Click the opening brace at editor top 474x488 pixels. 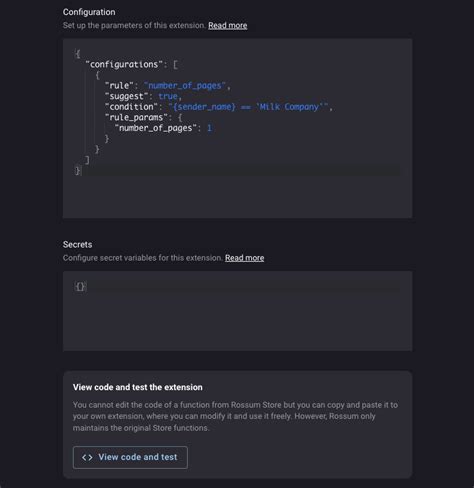(77, 54)
